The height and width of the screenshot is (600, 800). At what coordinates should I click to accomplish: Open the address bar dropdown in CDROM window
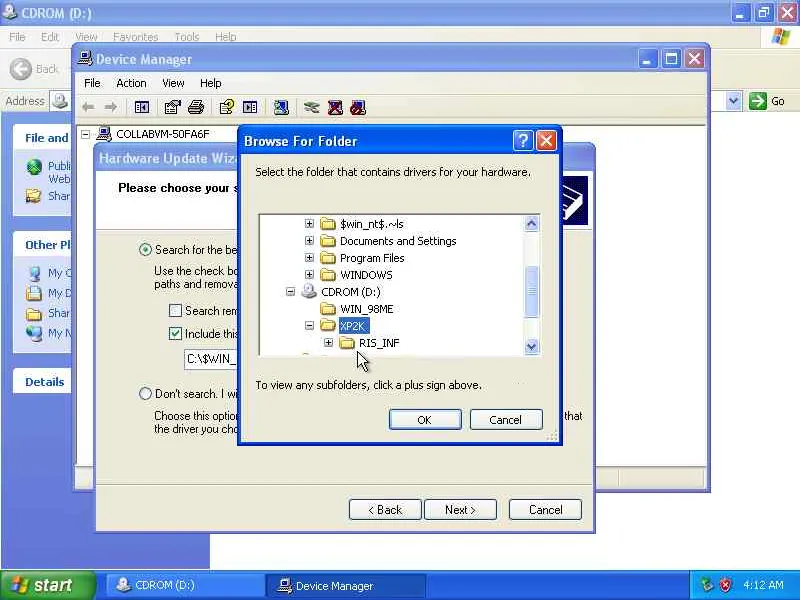click(733, 101)
